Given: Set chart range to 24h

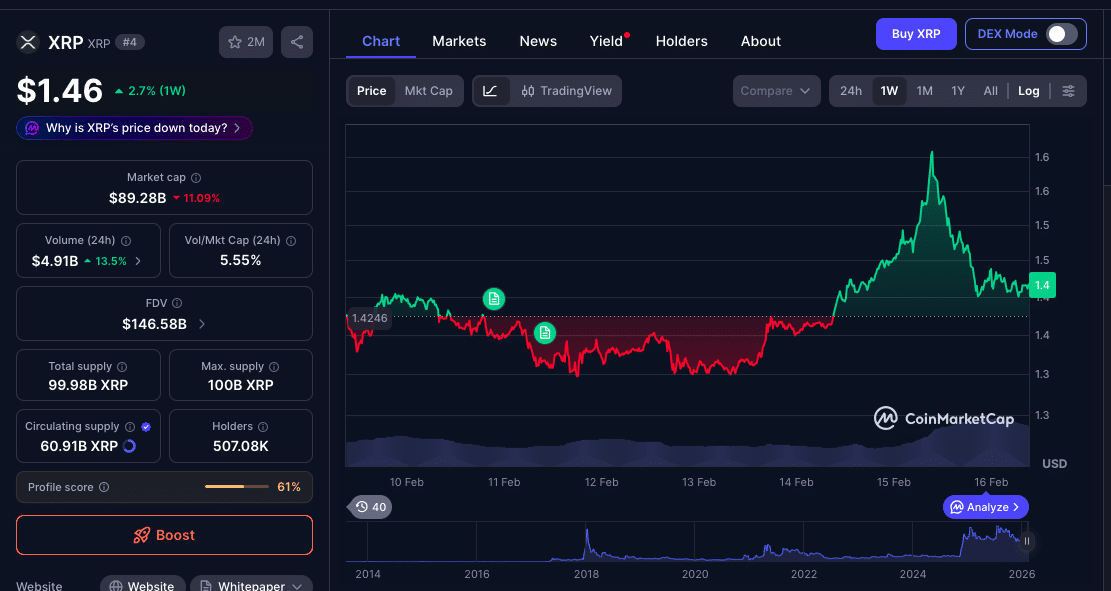Looking at the screenshot, I should point(851,91).
